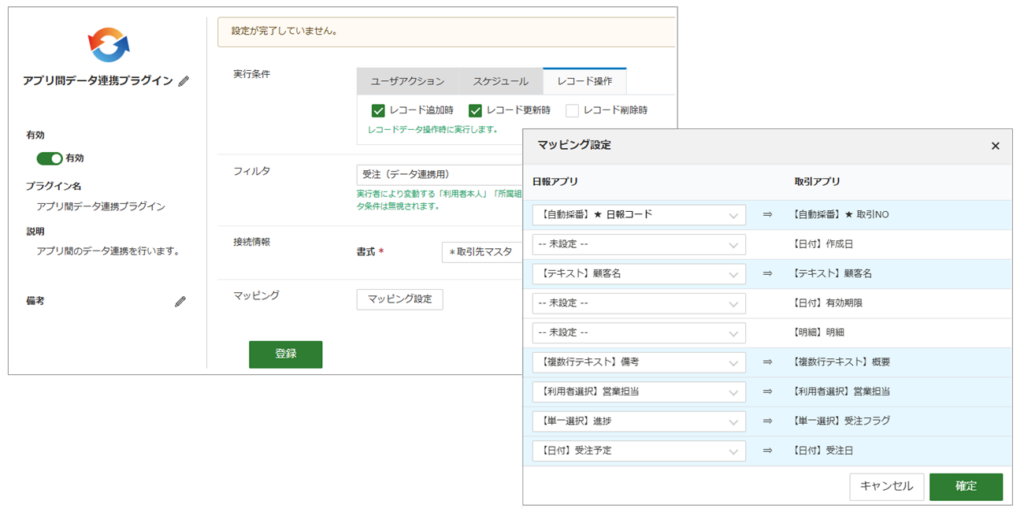Click the pencil icon beside the plugin title
Screen dimensions: 1024x512
click(x=184, y=81)
